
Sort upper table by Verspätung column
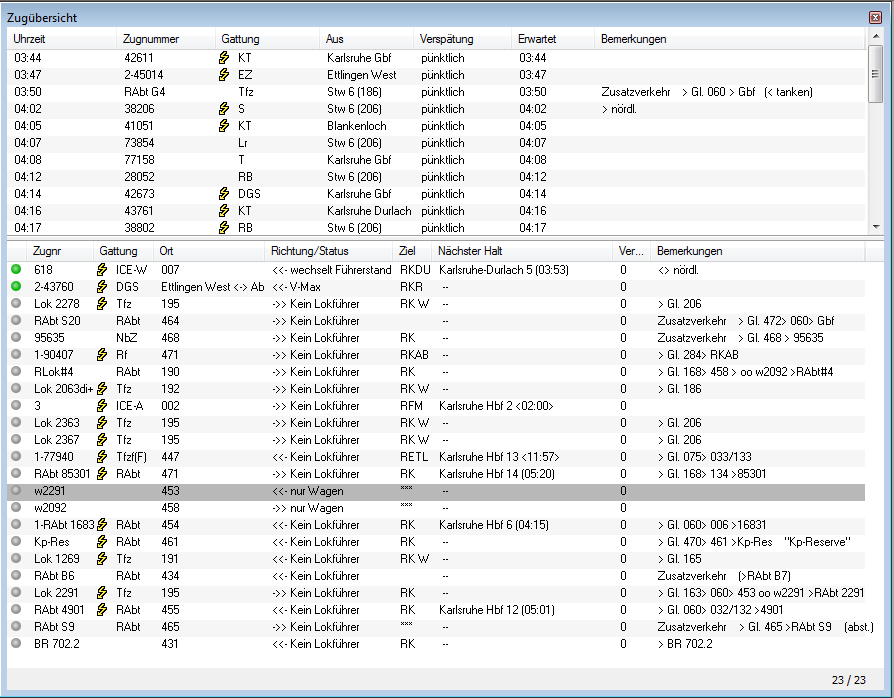point(462,39)
